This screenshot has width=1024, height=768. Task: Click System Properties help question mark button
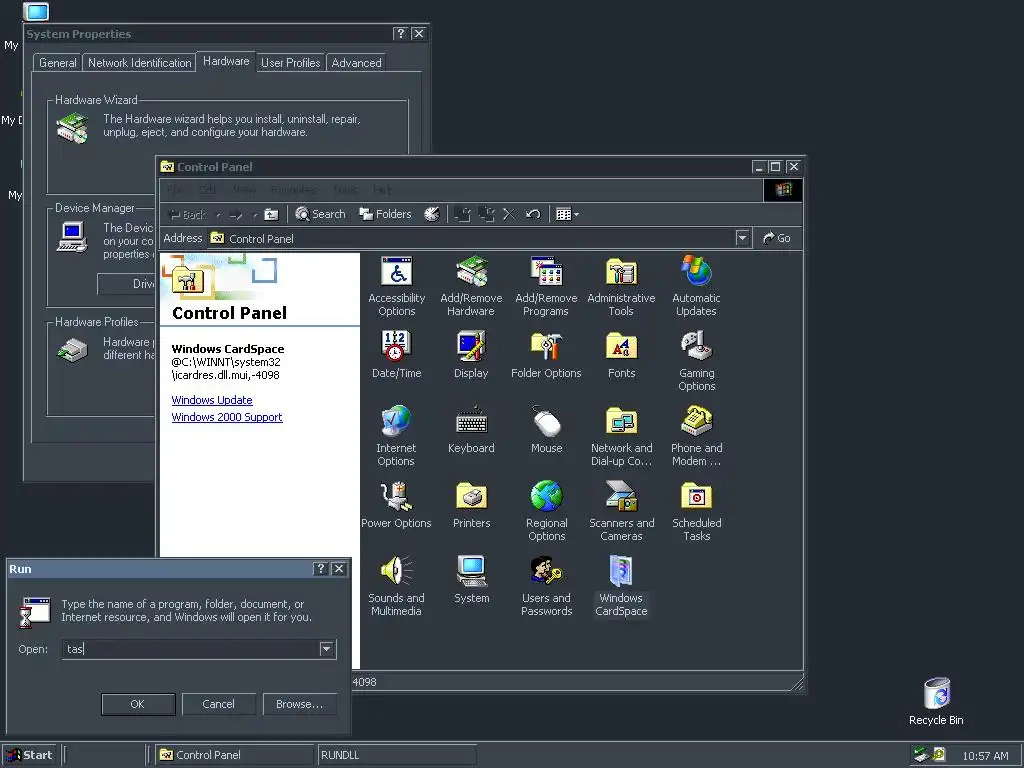[x=400, y=33]
